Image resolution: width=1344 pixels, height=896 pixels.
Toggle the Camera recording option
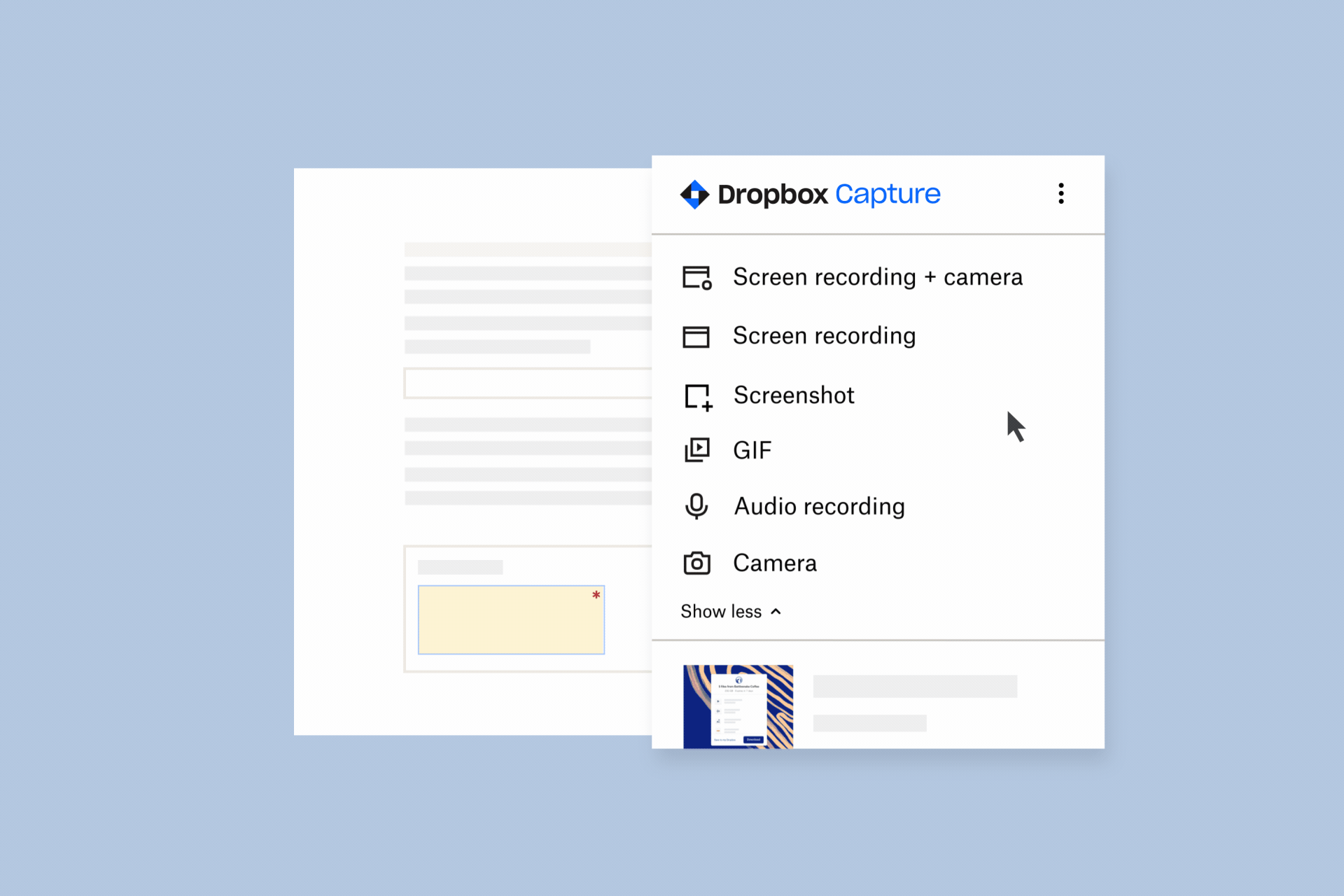775,563
